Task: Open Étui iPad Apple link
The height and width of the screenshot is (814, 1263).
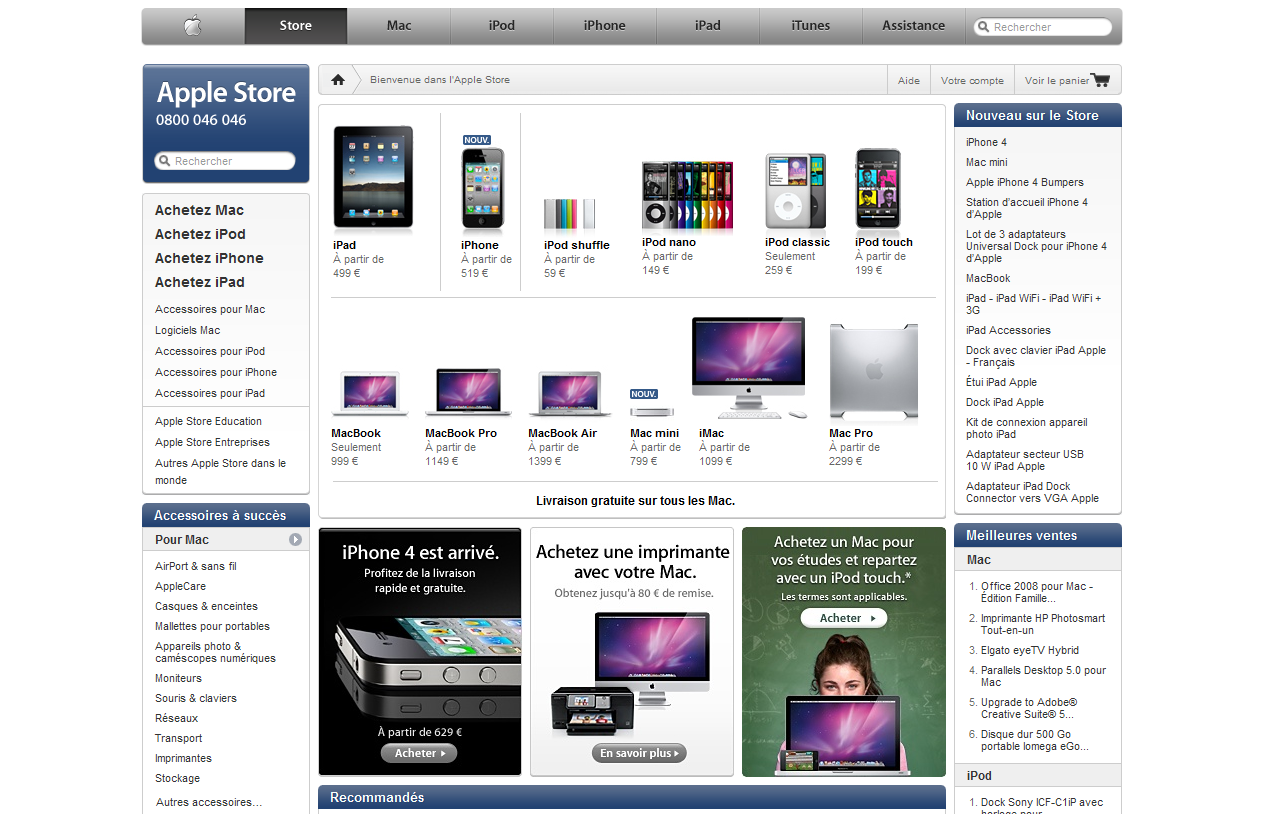Action: tap(1001, 382)
